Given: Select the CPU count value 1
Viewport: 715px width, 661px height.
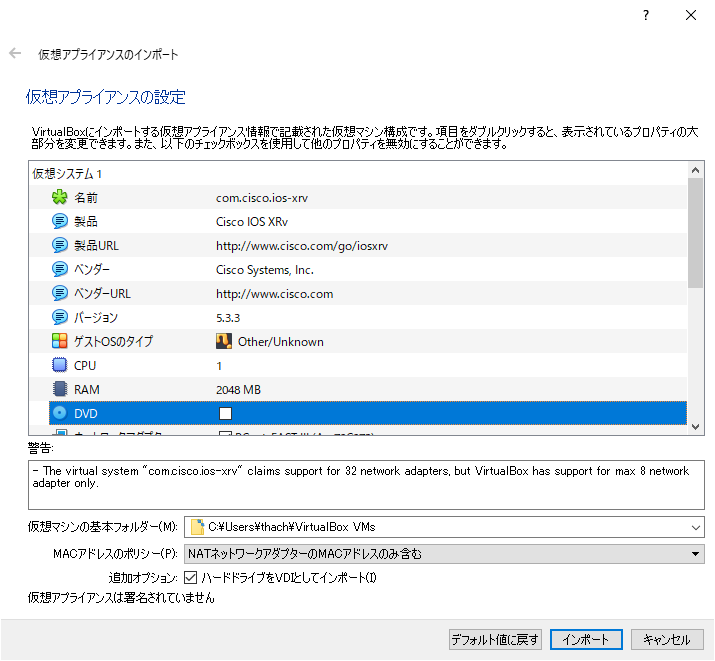Looking at the screenshot, I should pos(219,366).
